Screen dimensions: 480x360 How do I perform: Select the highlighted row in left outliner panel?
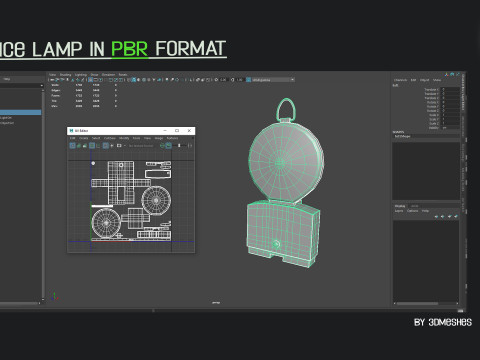point(20,112)
